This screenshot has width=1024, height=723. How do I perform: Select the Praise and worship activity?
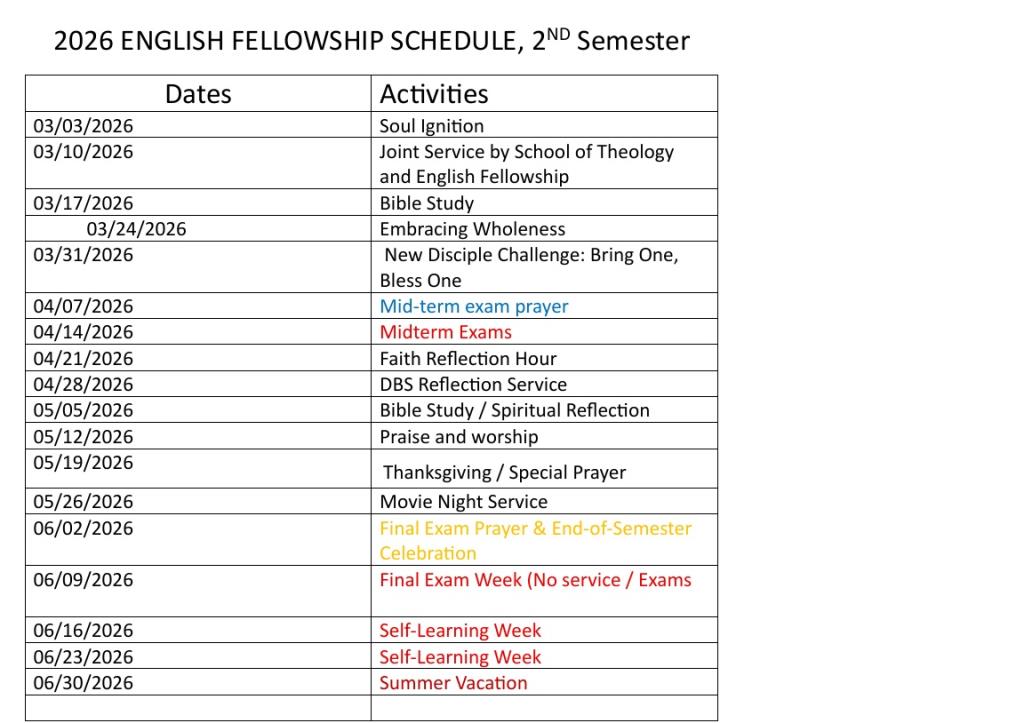(458, 436)
